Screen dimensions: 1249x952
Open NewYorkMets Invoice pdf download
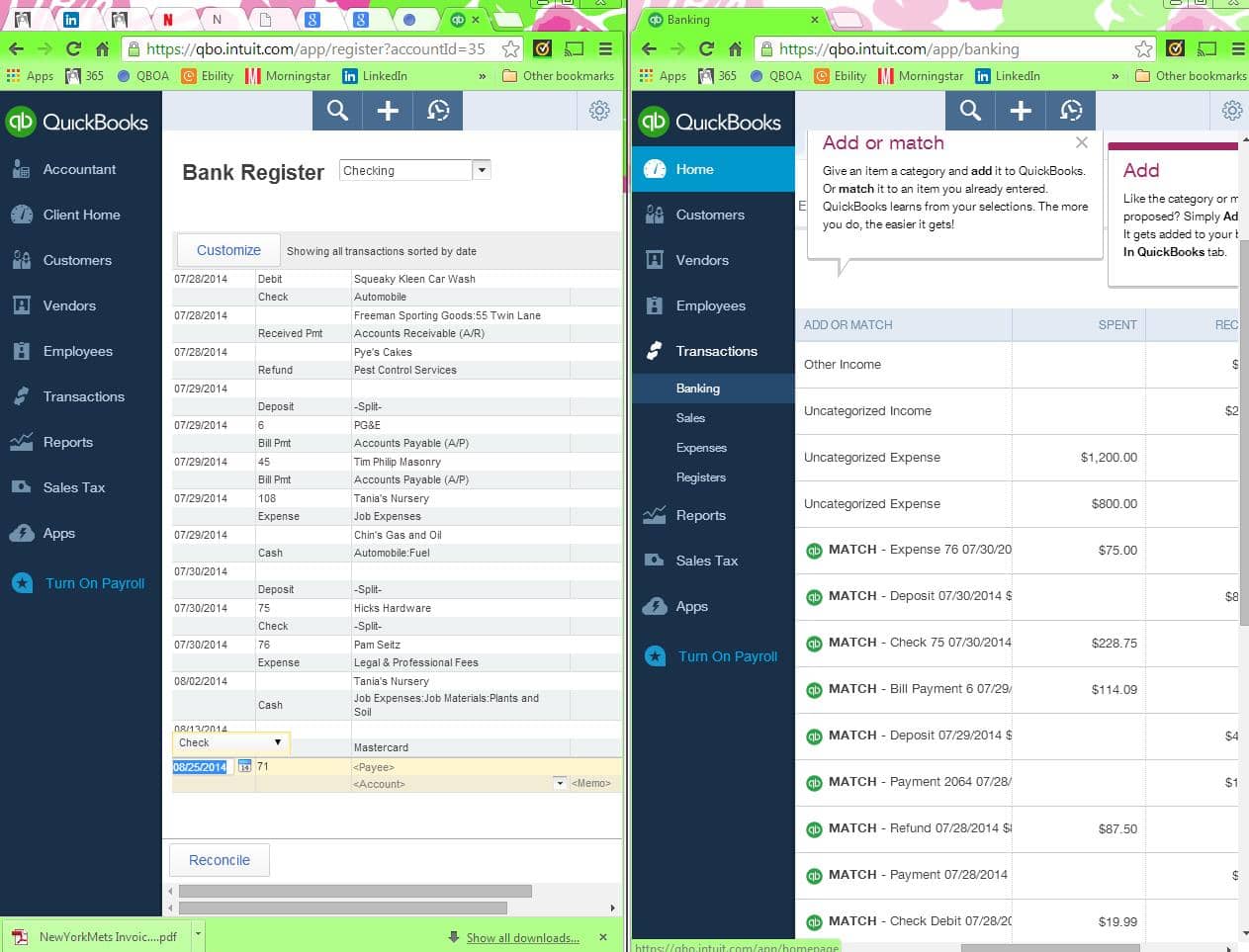coord(98,936)
